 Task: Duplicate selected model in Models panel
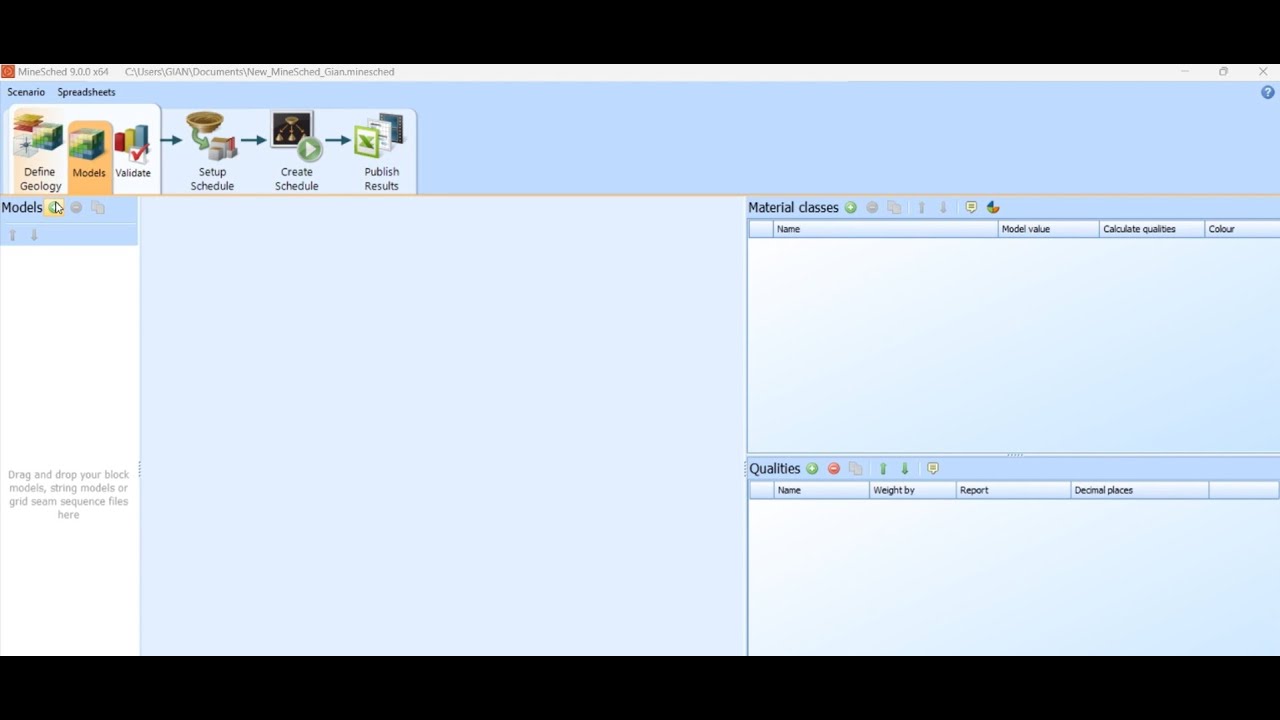[98, 207]
